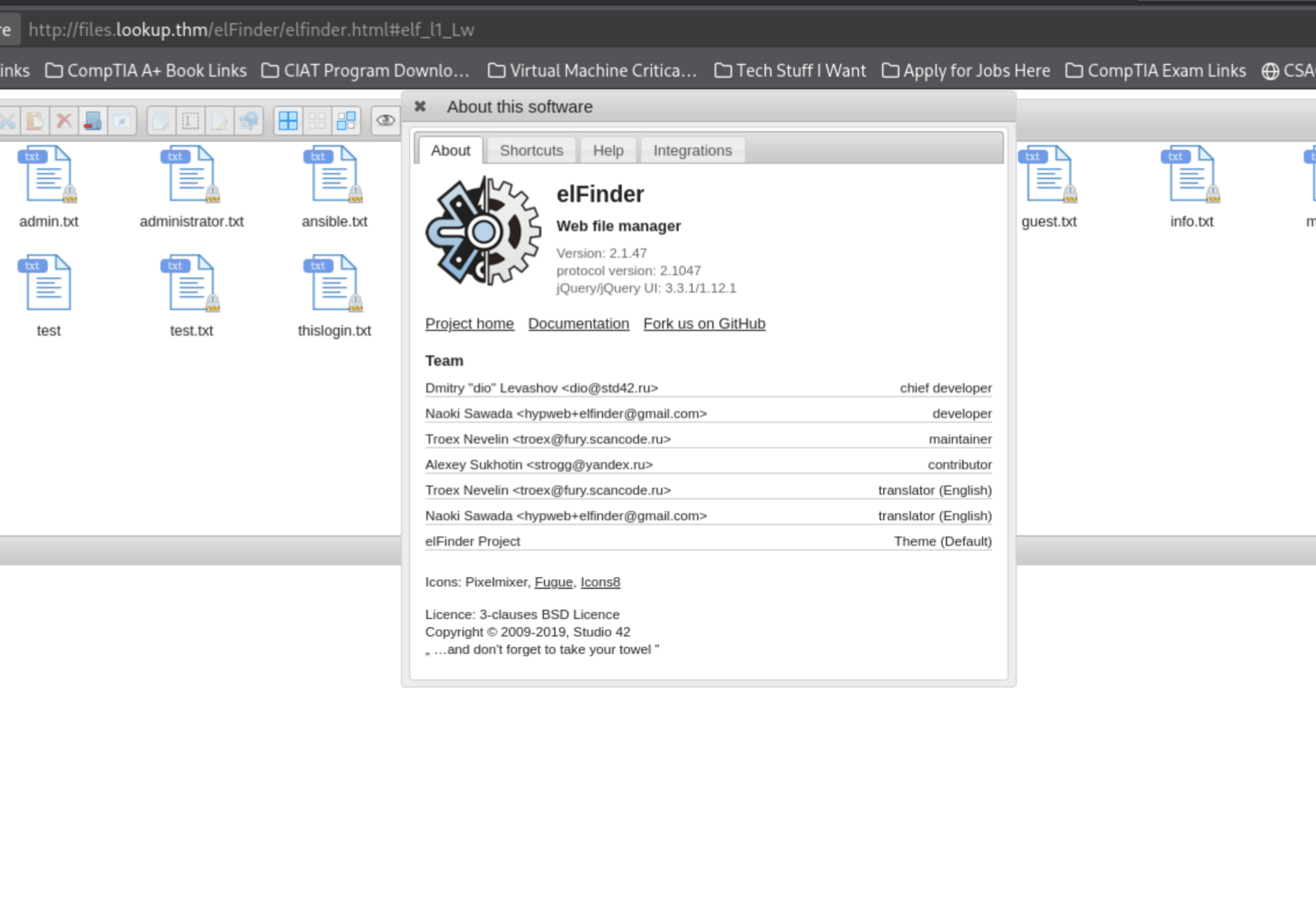1316x907 pixels.
Task: Open the Documentation link
Action: [579, 324]
